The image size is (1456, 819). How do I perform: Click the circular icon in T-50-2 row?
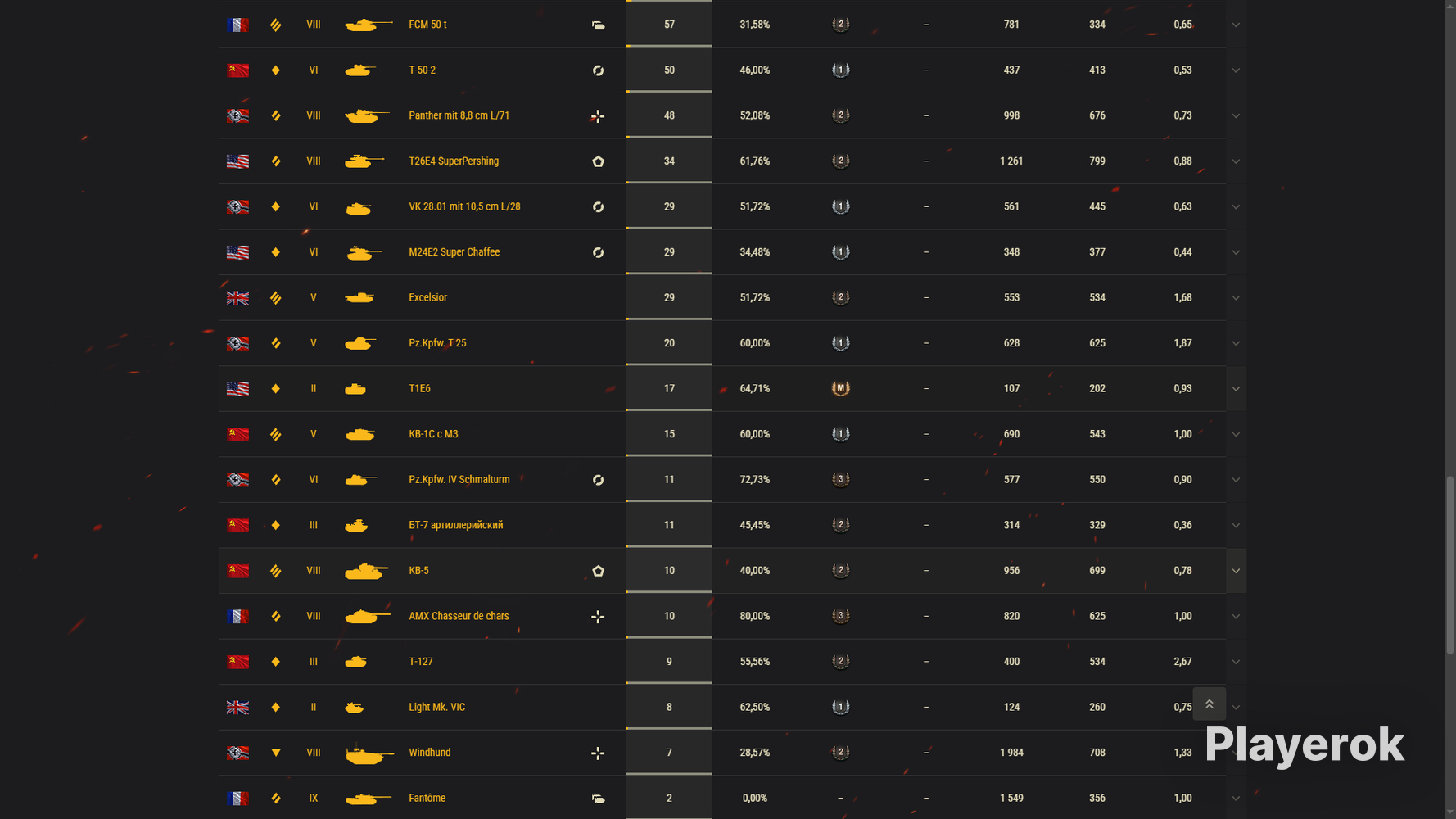[598, 70]
